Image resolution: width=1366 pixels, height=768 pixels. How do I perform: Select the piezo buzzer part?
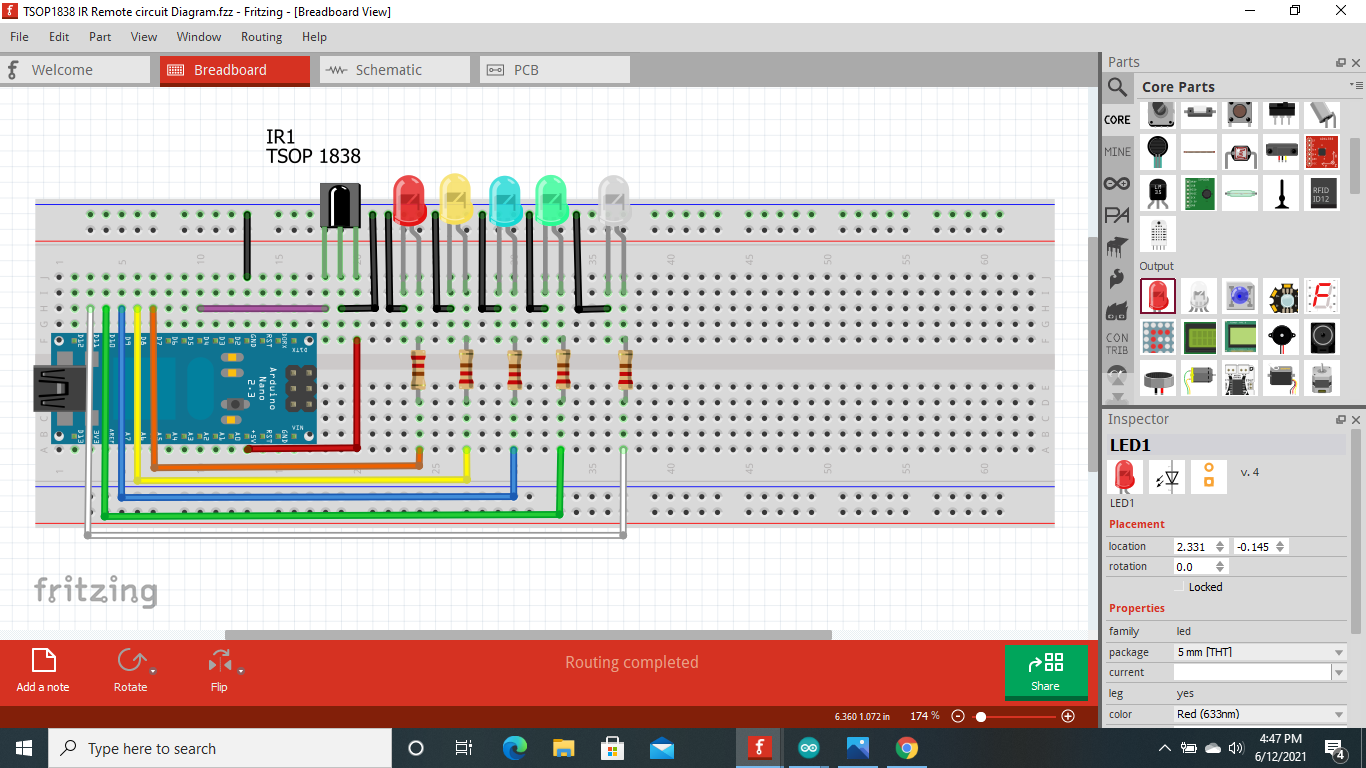[1281, 337]
